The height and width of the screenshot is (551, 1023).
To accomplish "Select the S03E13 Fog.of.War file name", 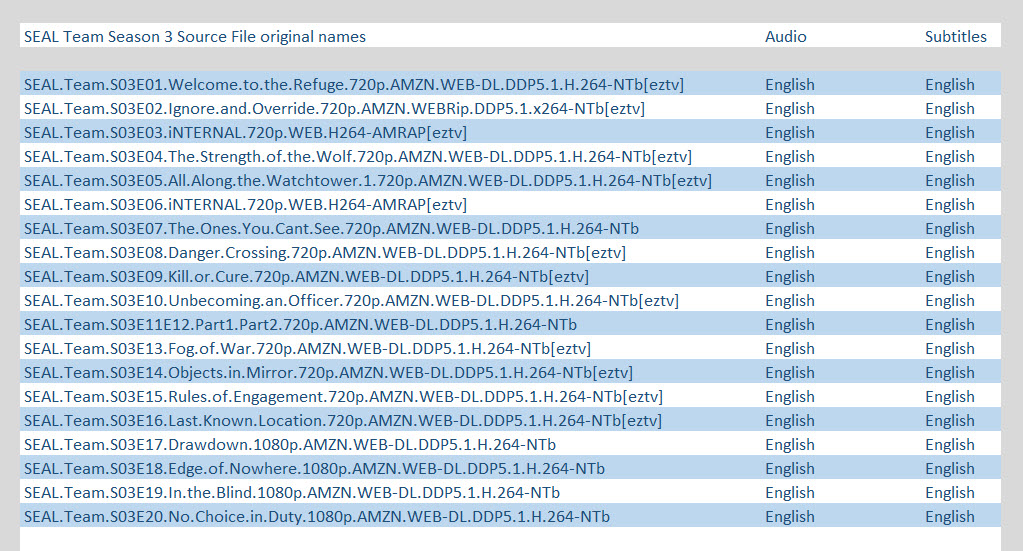I will tap(307, 349).
